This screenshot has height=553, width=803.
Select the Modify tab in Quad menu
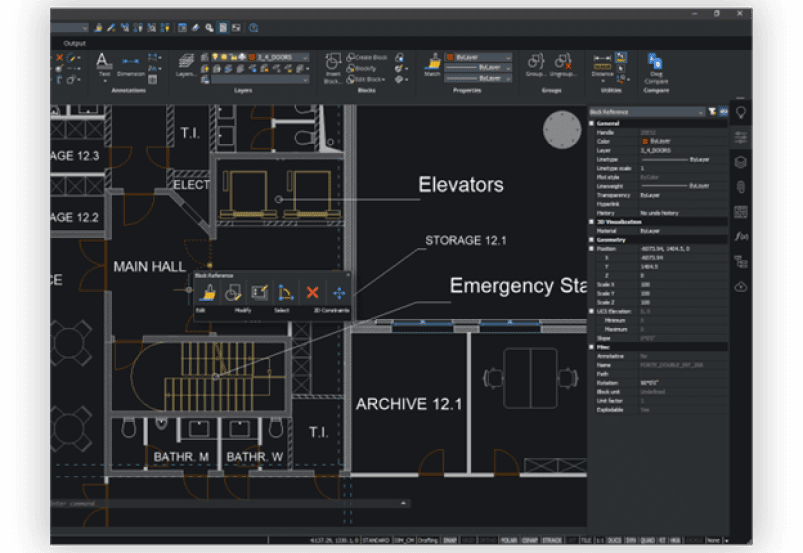coord(243,311)
